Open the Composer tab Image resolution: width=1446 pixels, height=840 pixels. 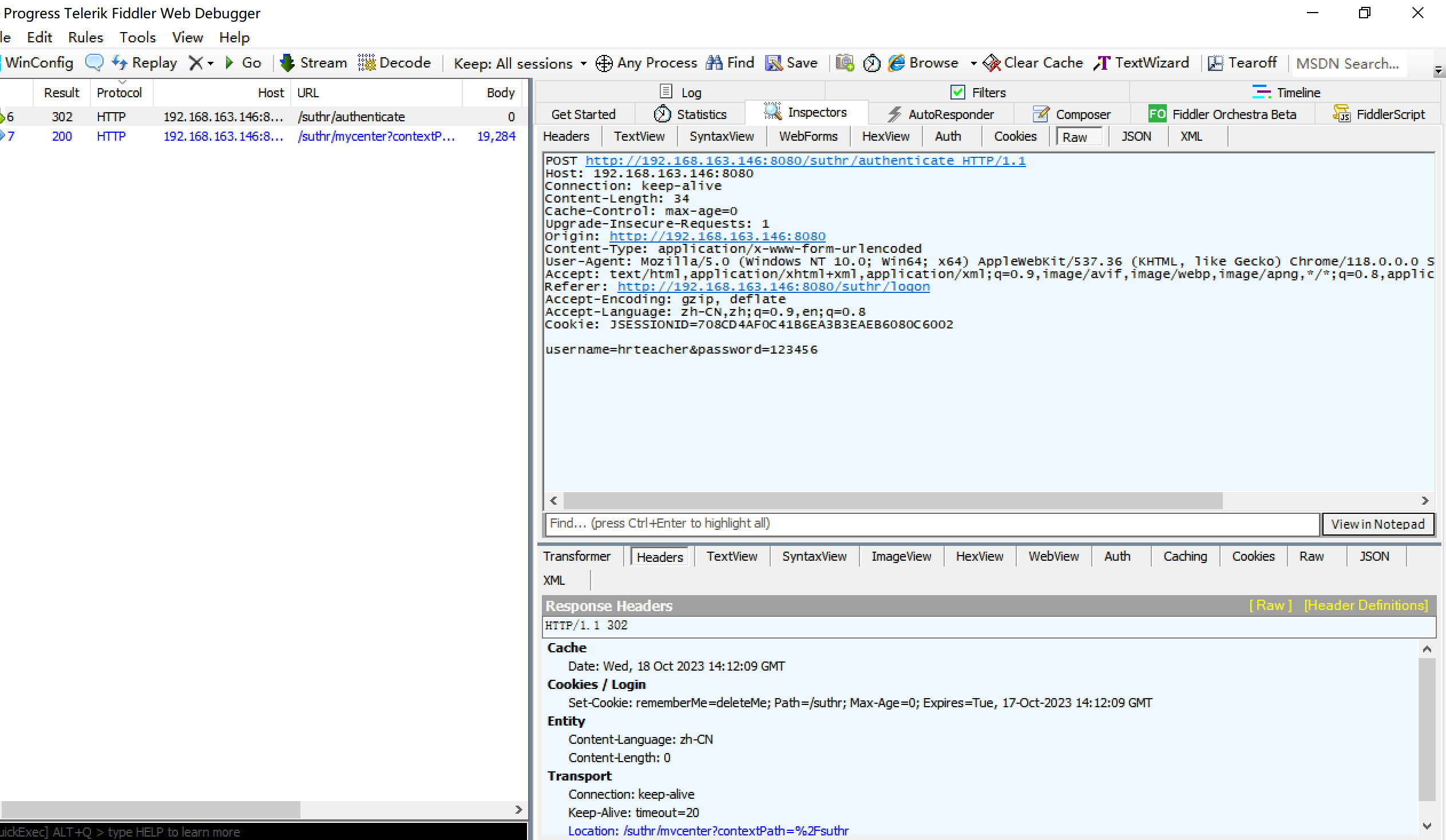(x=1071, y=114)
